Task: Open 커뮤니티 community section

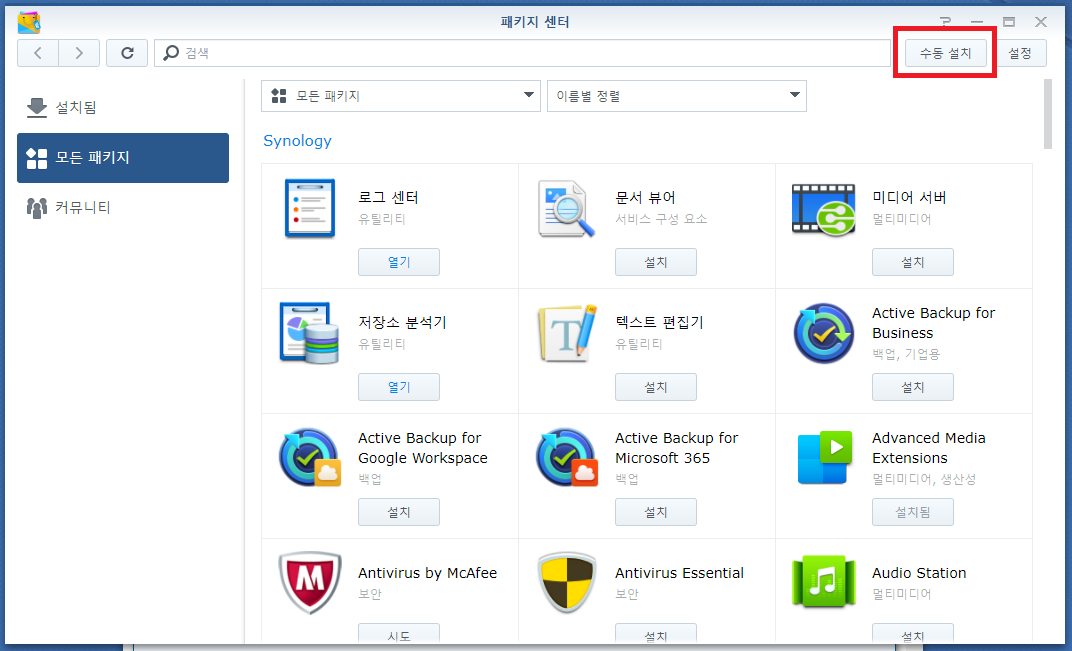Action: point(123,207)
